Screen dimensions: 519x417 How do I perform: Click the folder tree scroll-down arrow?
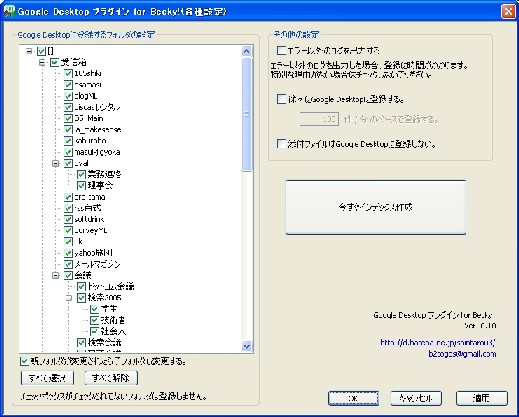[x=247, y=347]
